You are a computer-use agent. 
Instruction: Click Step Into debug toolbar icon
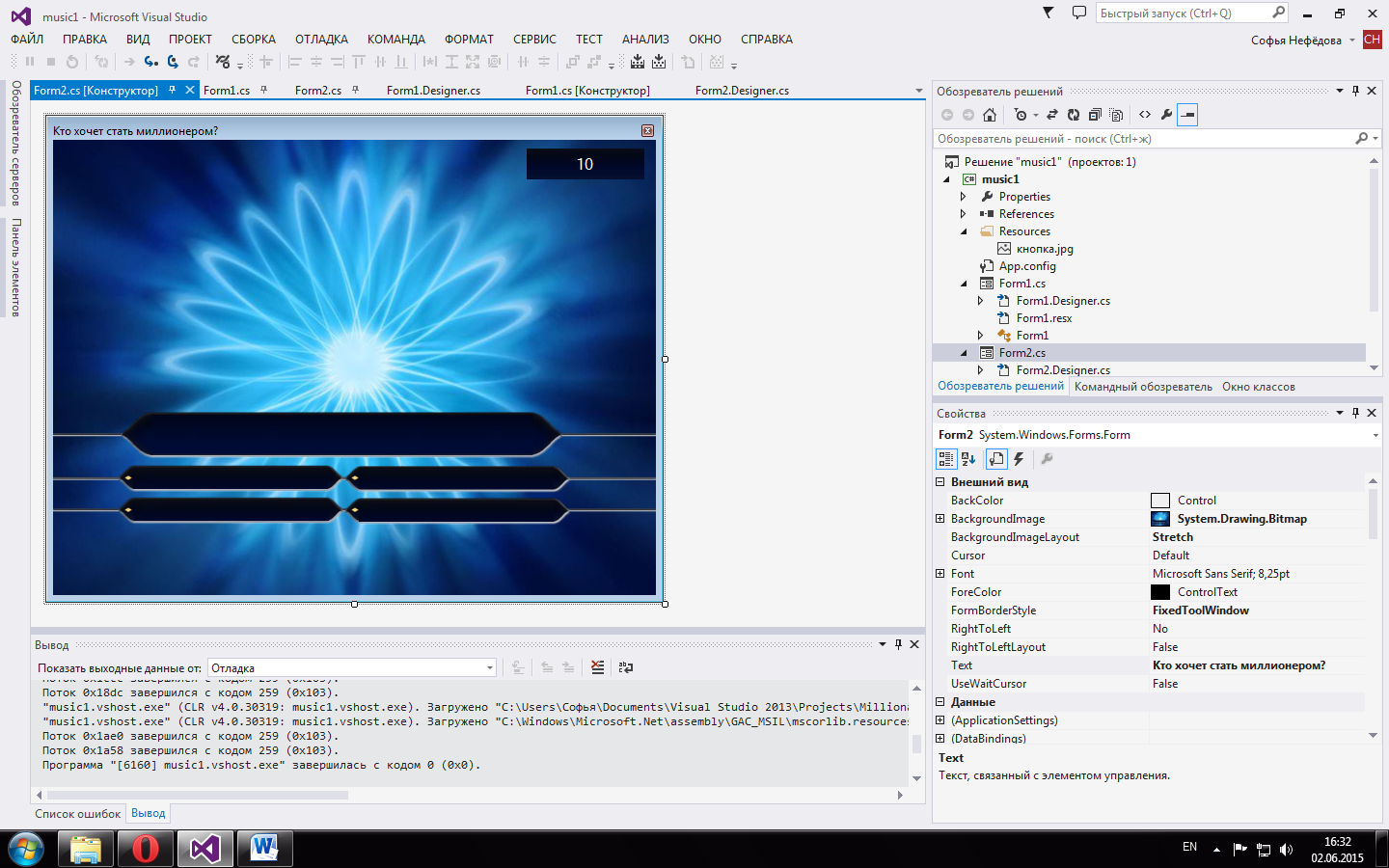(151, 62)
